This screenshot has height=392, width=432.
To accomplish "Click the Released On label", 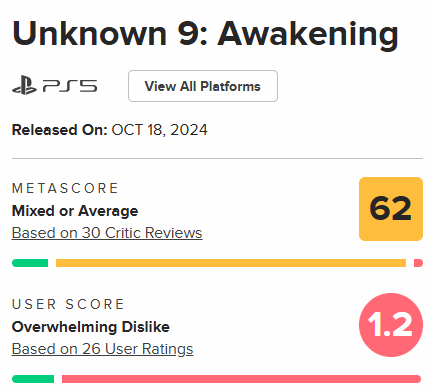I will tap(60, 130).
